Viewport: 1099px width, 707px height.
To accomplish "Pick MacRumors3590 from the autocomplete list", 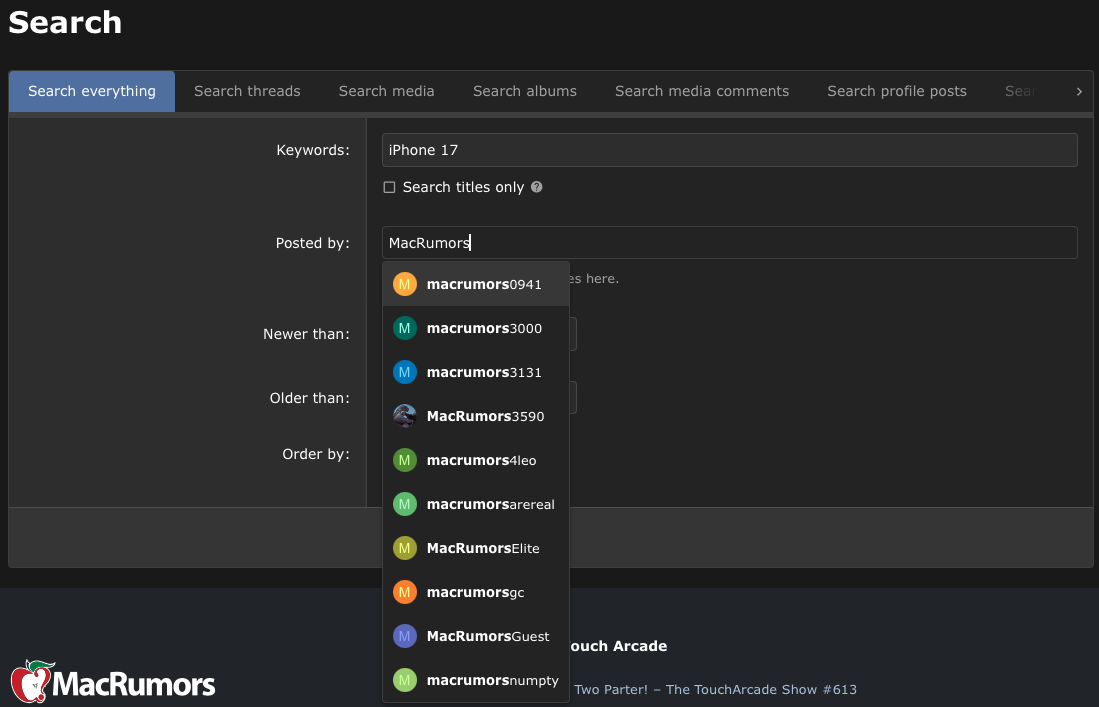I will [x=476, y=416].
